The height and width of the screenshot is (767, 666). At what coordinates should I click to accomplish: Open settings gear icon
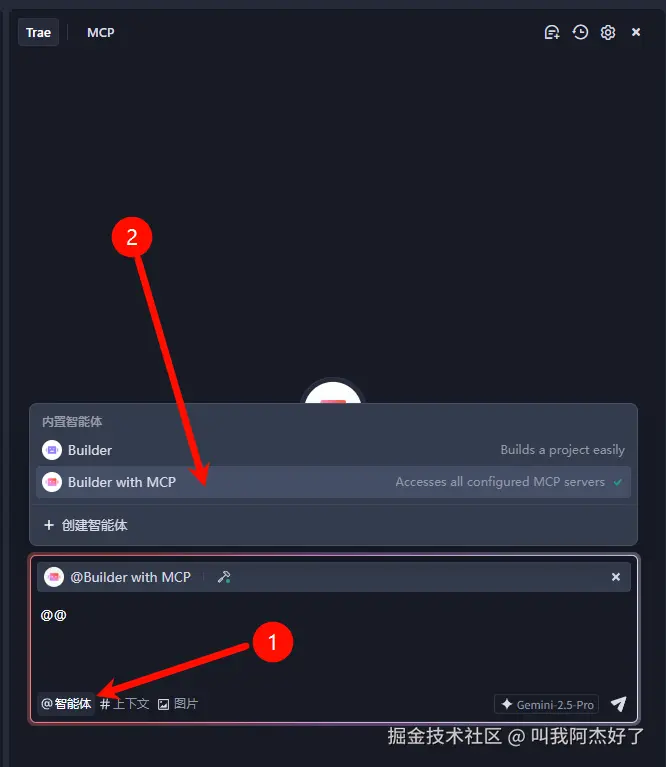tap(608, 32)
